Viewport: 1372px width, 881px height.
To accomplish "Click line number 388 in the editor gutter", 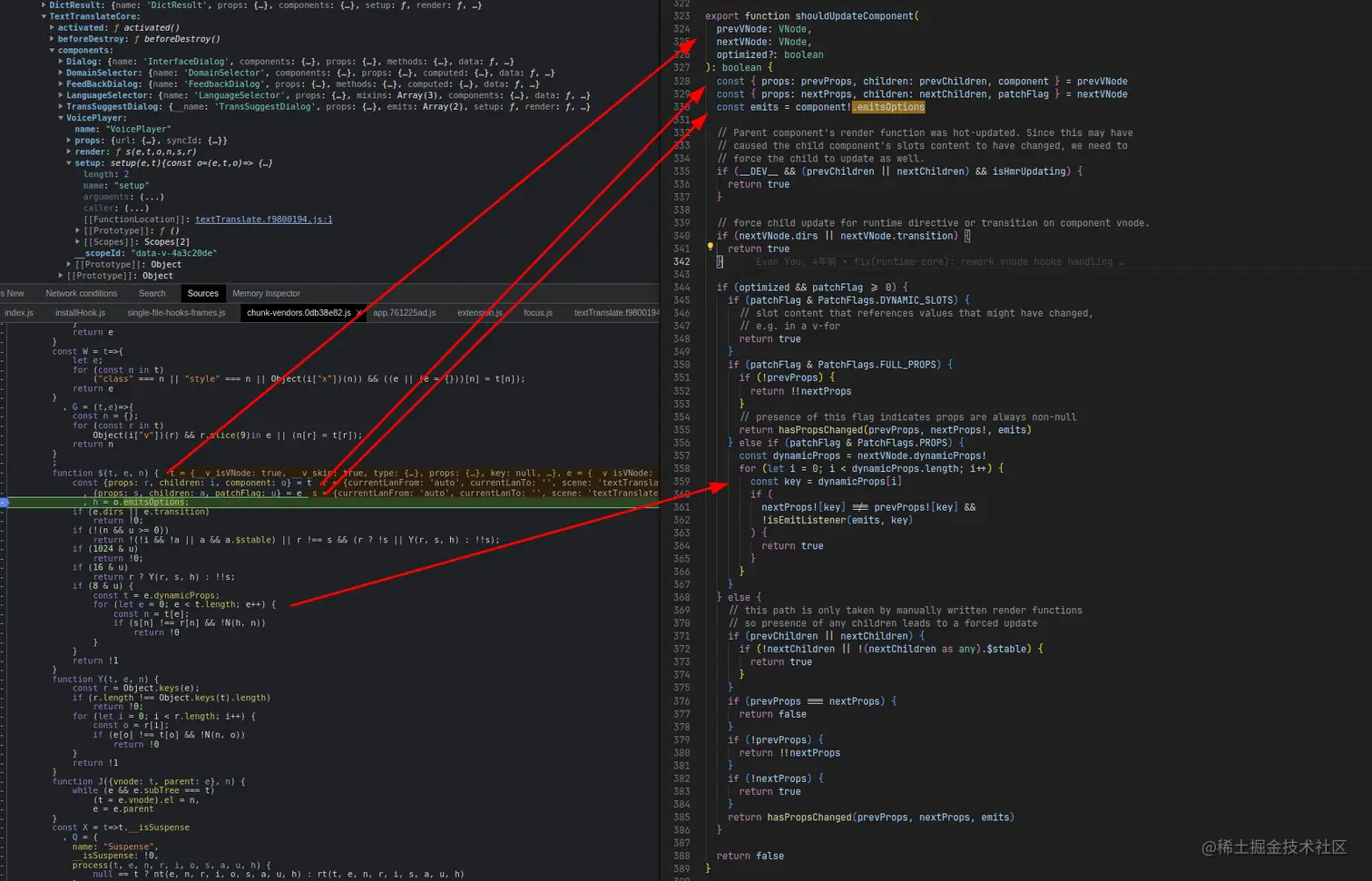I will point(681,856).
